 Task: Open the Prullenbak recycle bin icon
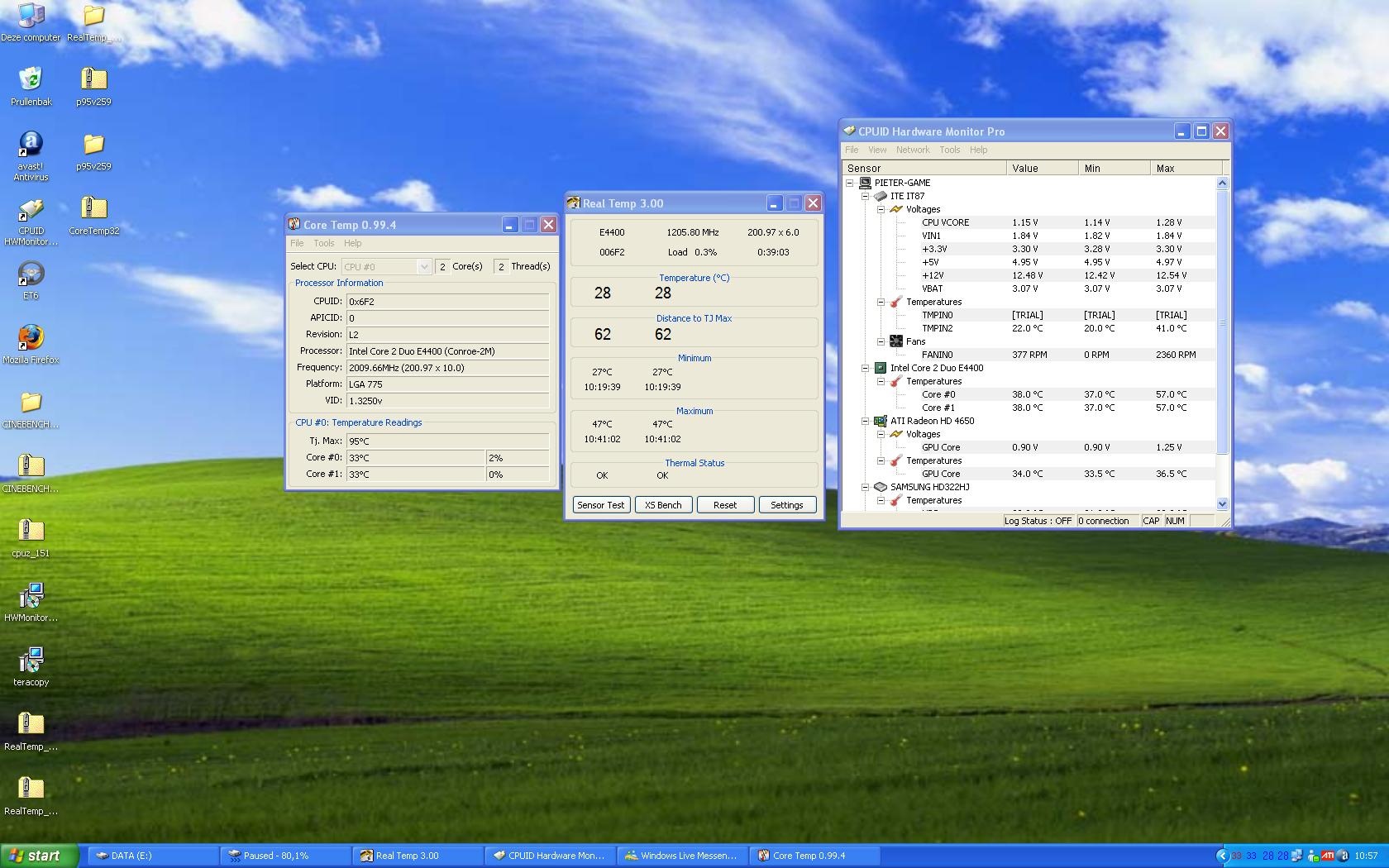31,79
